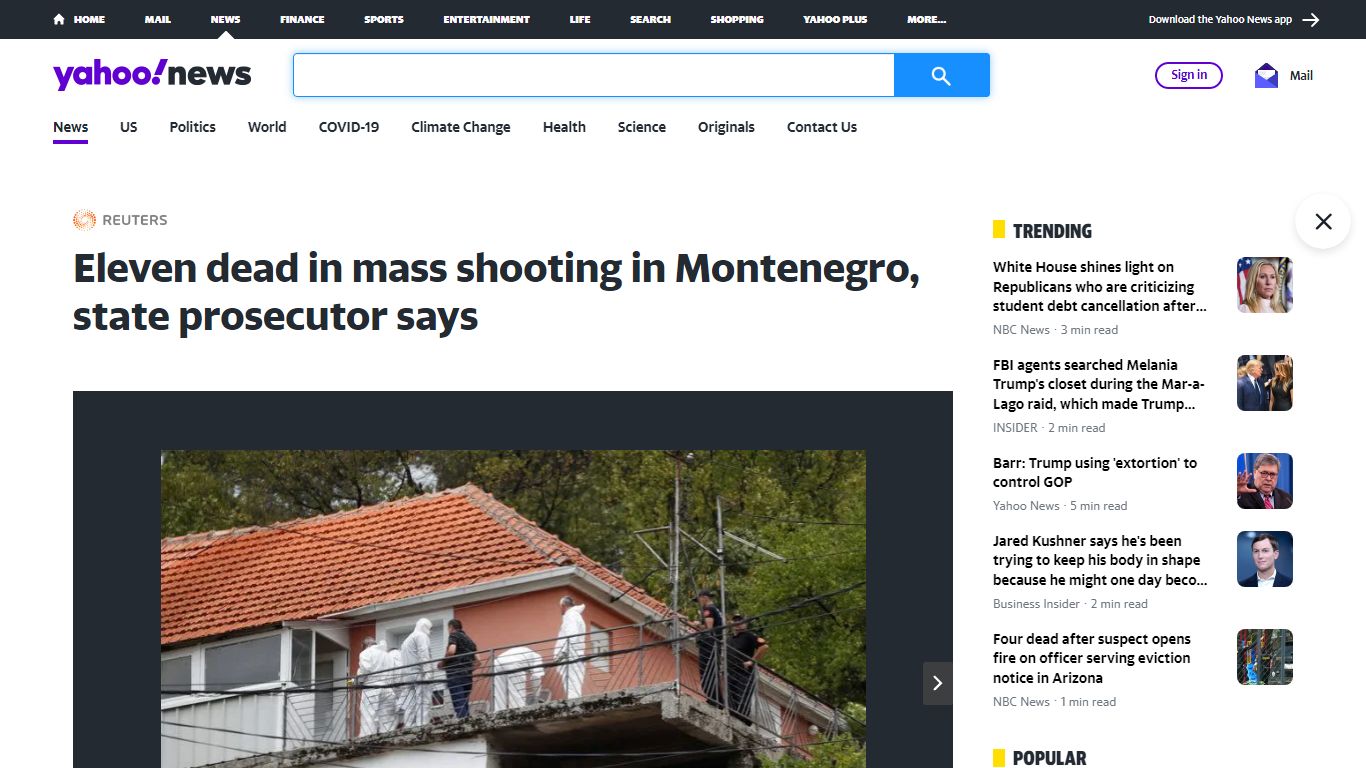Click Arizona eviction story thumbnail
Screen dimensions: 1366x768
point(1265,657)
